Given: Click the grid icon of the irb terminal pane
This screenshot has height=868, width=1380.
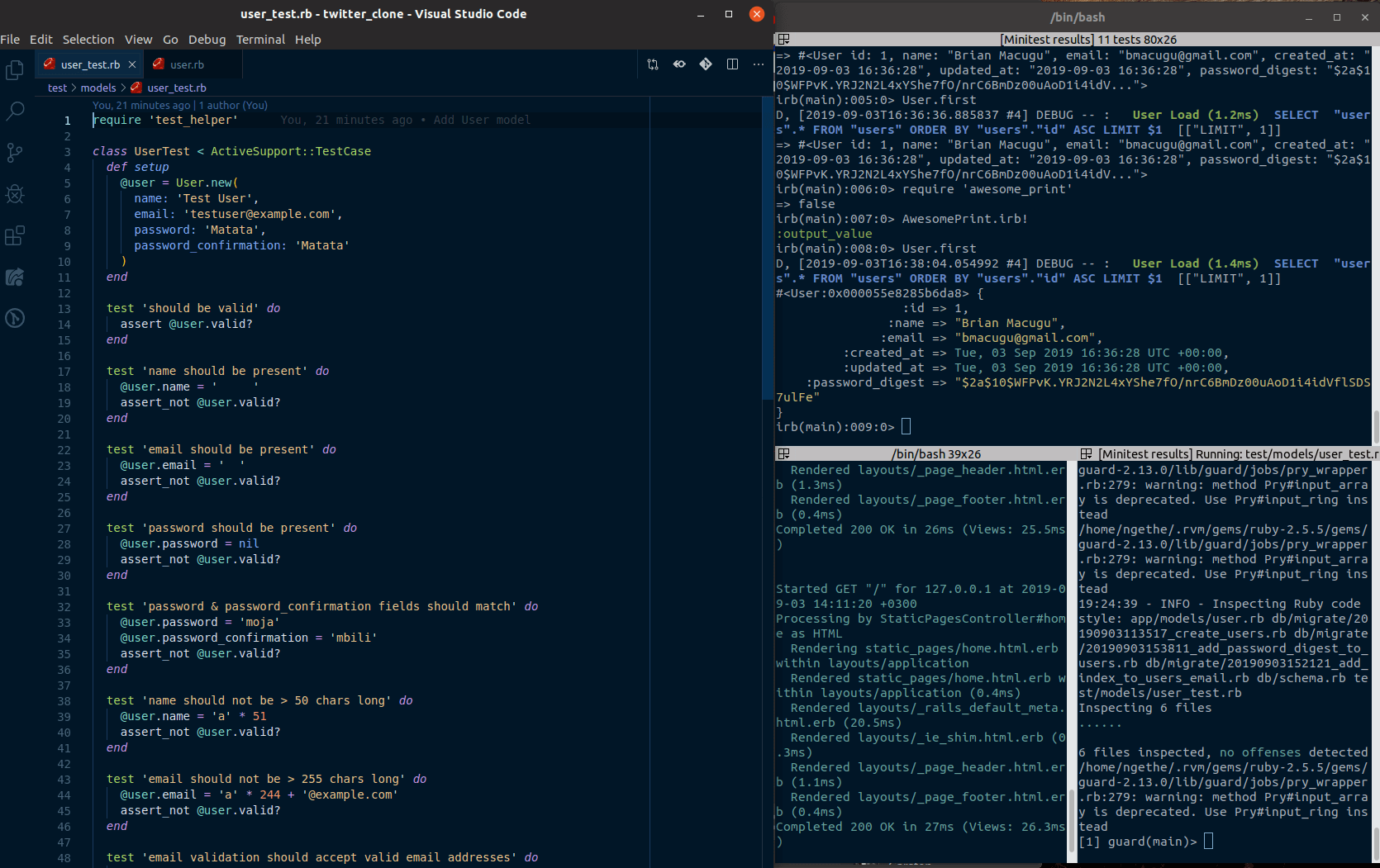Looking at the screenshot, I should point(784,40).
